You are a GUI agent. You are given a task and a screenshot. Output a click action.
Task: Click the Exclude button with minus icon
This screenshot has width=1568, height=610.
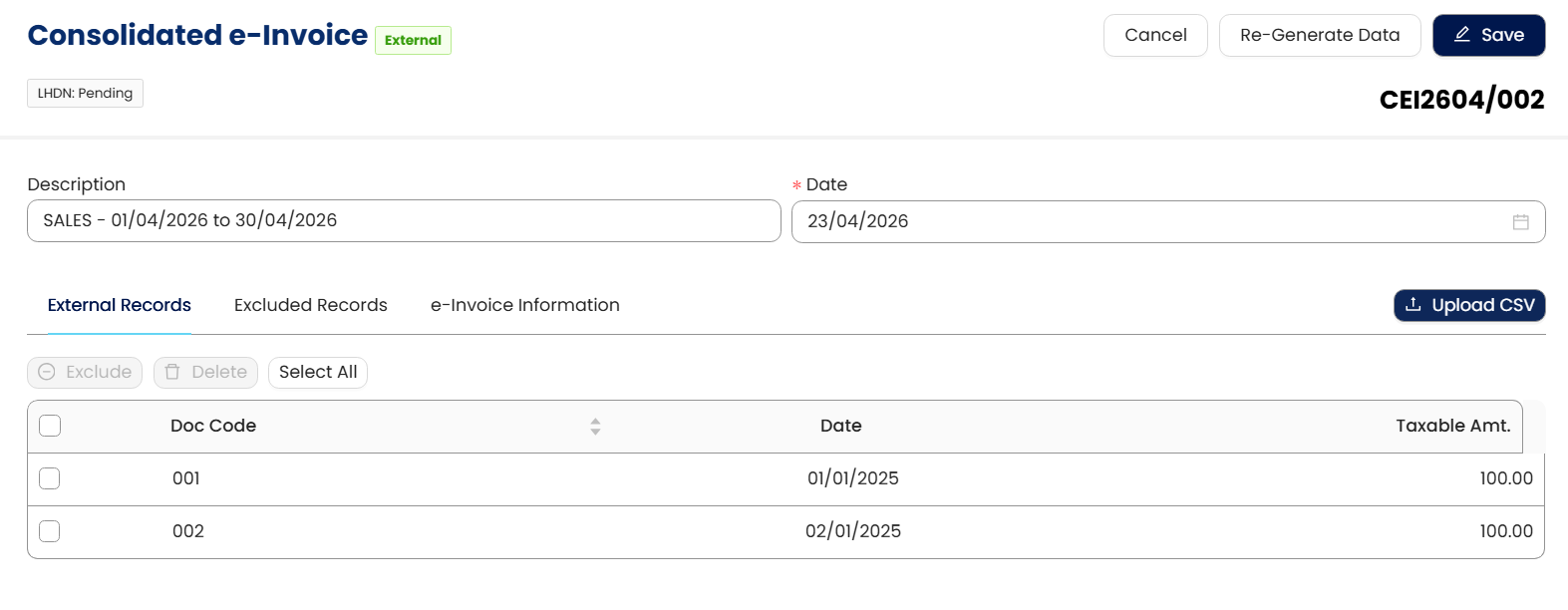pos(85,373)
